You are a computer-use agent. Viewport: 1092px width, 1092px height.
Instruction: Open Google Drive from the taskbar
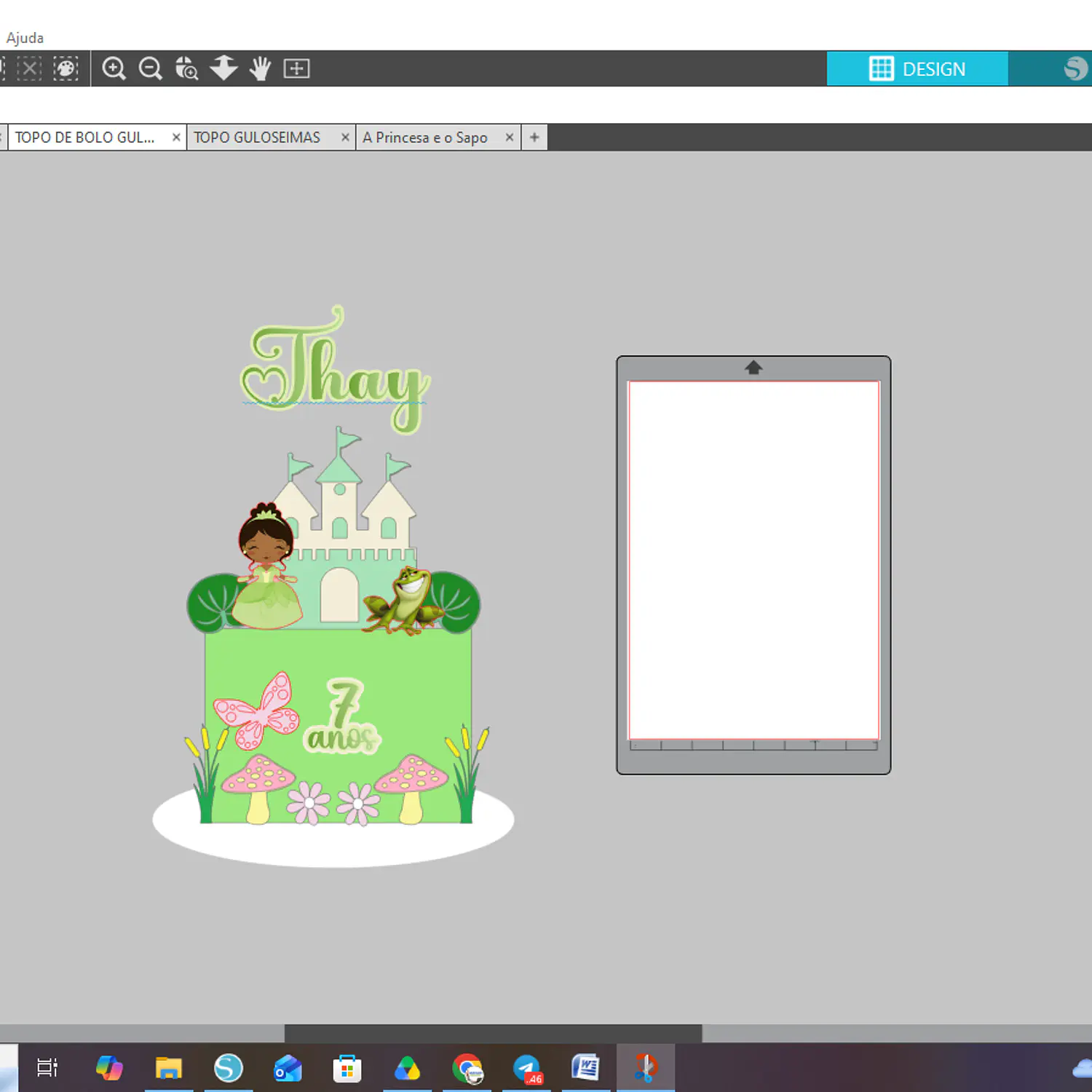click(407, 1068)
